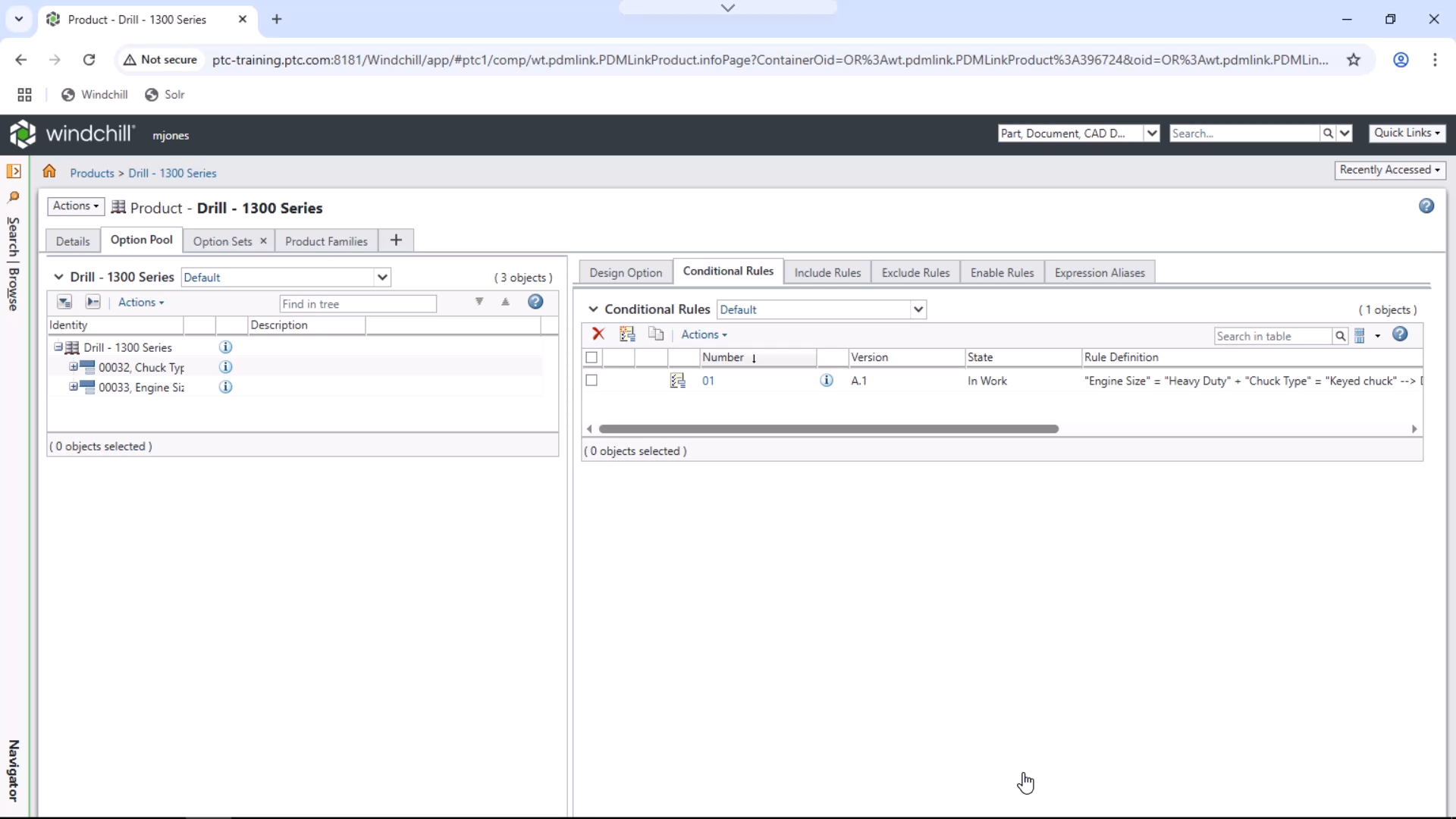
Task: Open the table view arrow beside the settings icon
Action: (x=1378, y=336)
